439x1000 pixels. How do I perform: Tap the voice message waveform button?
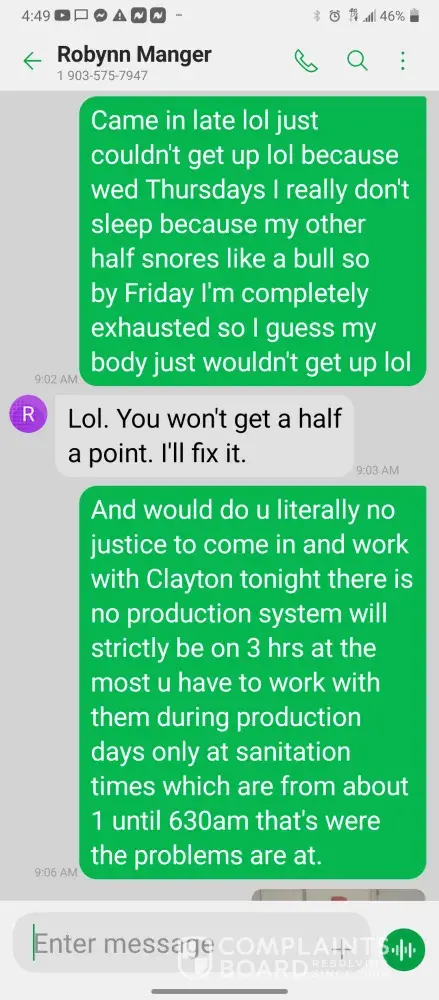(x=405, y=950)
